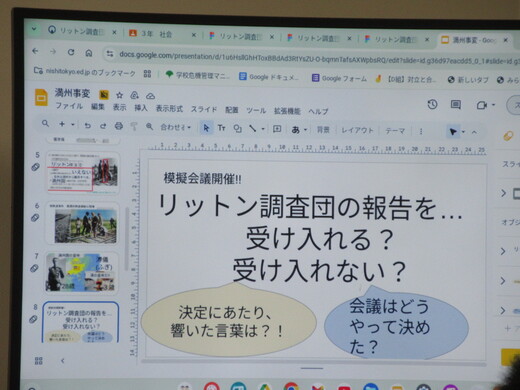Select the shape insert tool
This screenshot has height=390, width=520.
click(x=237, y=128)
